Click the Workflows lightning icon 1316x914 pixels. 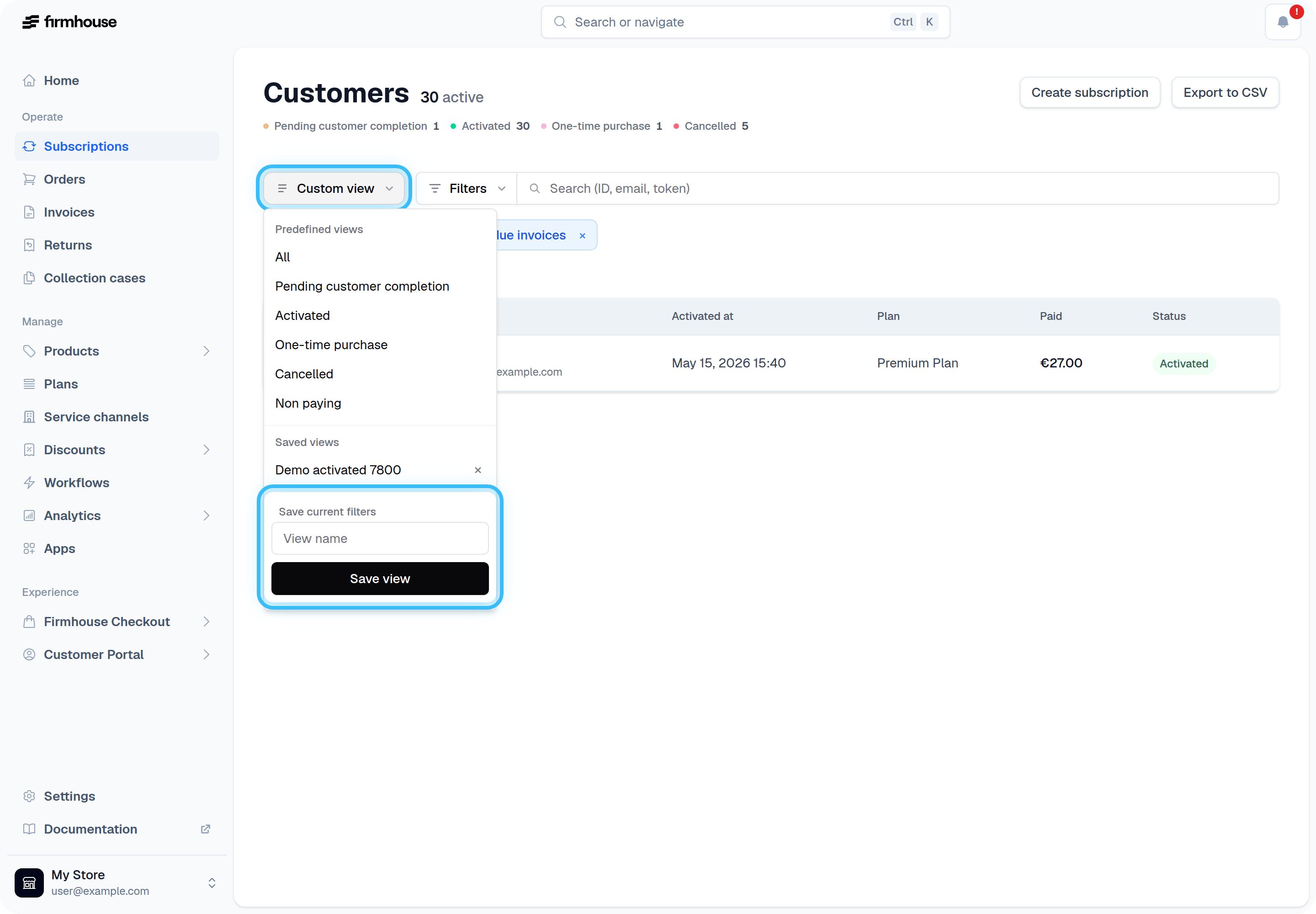[29, 483]
